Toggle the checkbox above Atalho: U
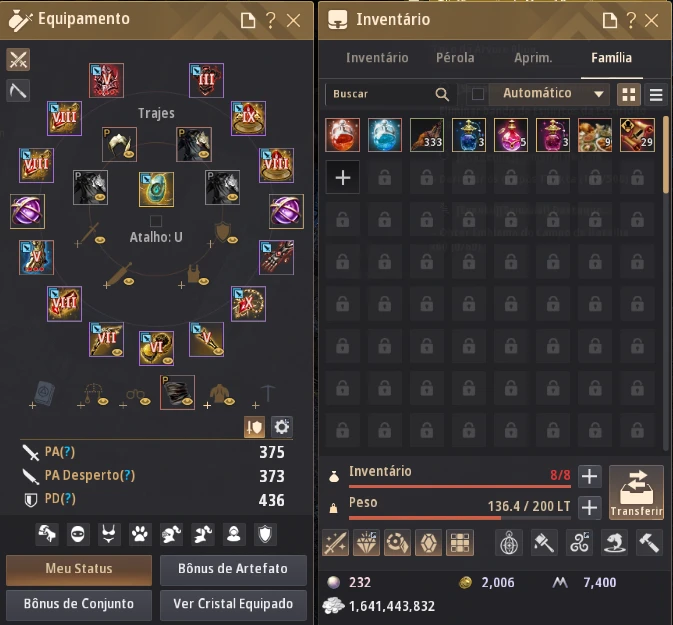The image size is (673, 625). (156, 221)
